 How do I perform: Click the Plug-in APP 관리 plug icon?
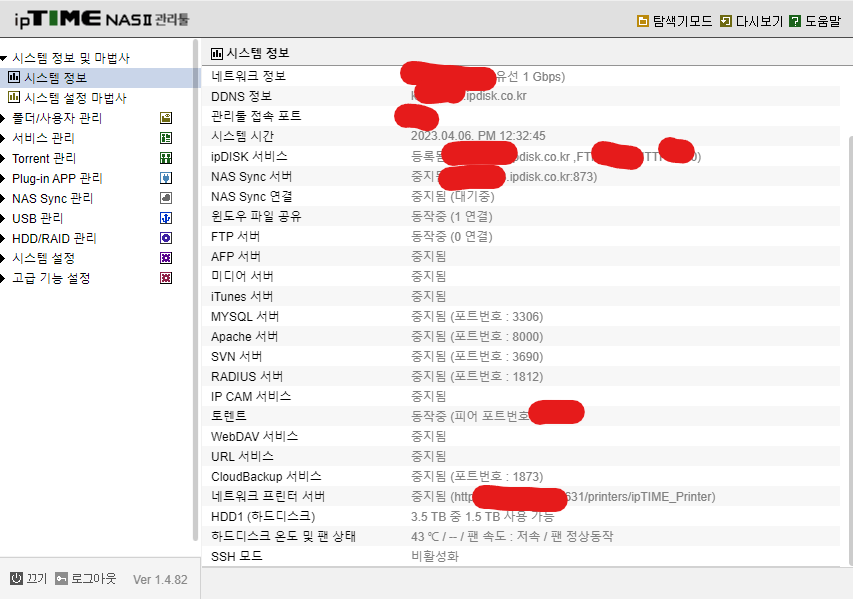166,178
